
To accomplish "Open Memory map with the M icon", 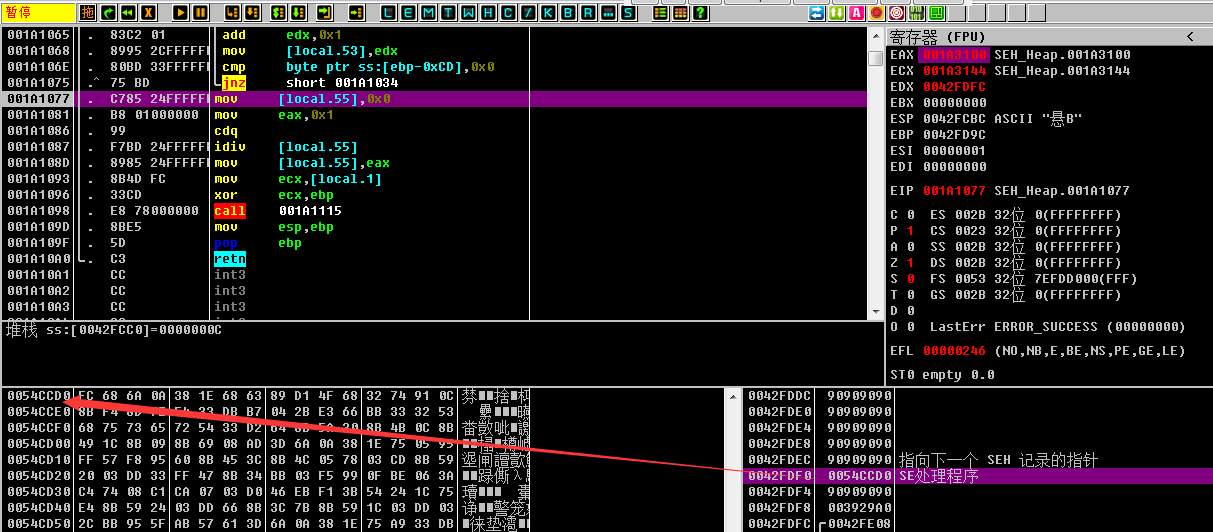I will [x=429, y=13].
